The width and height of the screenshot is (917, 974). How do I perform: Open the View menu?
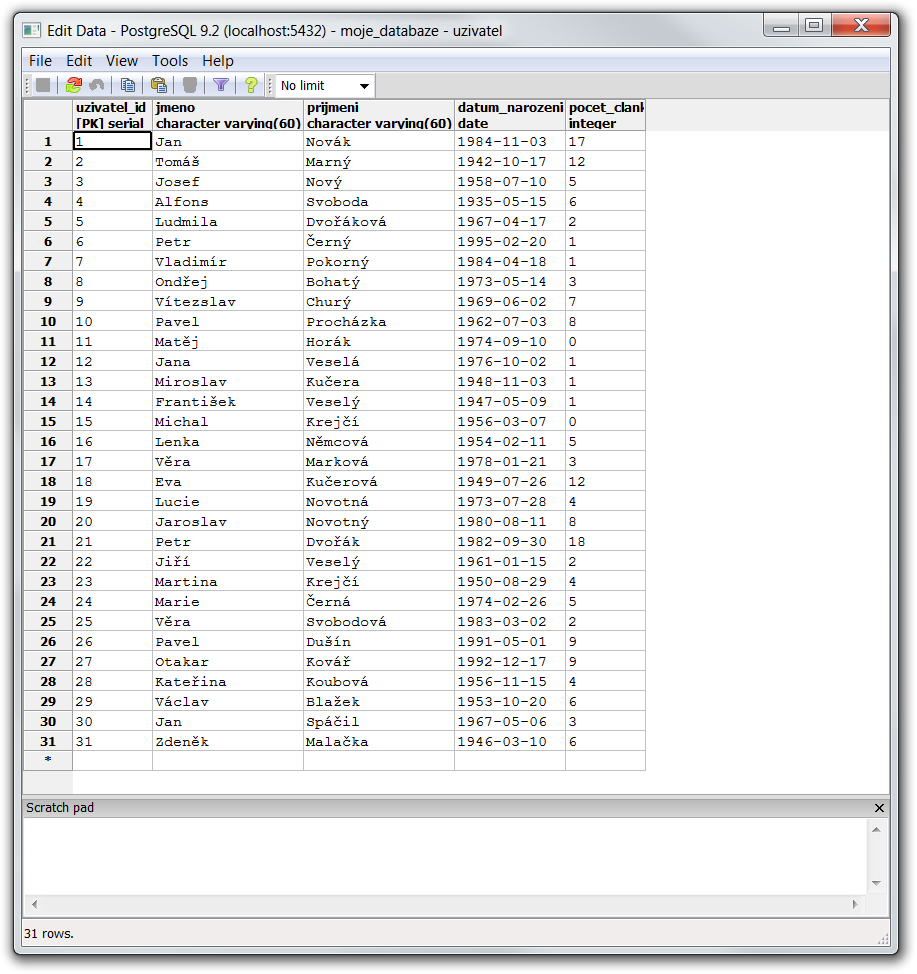(122, 61)
